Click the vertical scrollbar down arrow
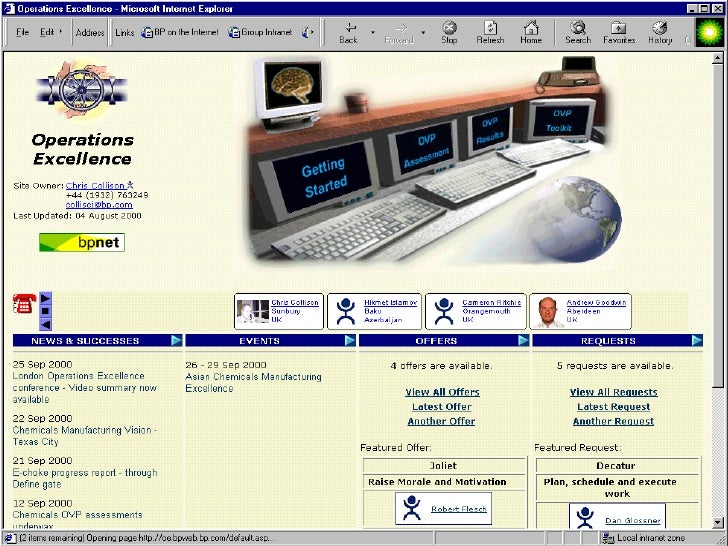728x546 pixels. 718,522
